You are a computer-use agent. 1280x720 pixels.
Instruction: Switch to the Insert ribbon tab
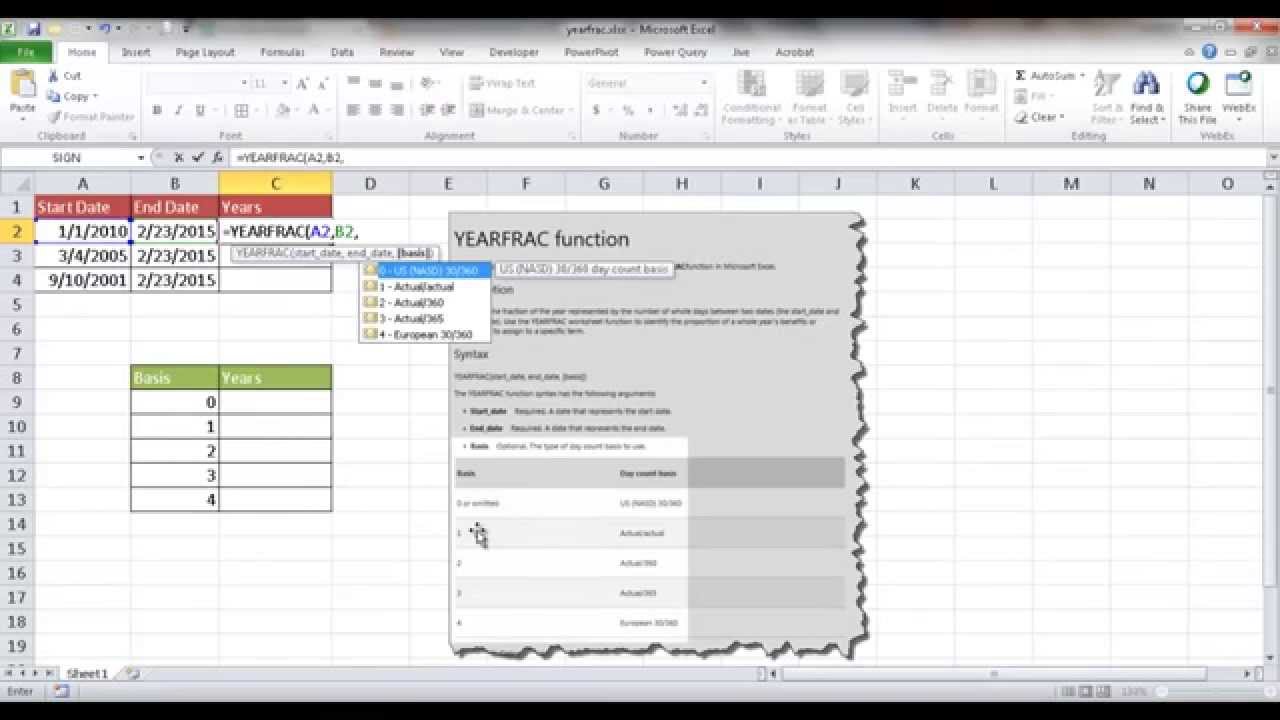[x=136, y=52]
